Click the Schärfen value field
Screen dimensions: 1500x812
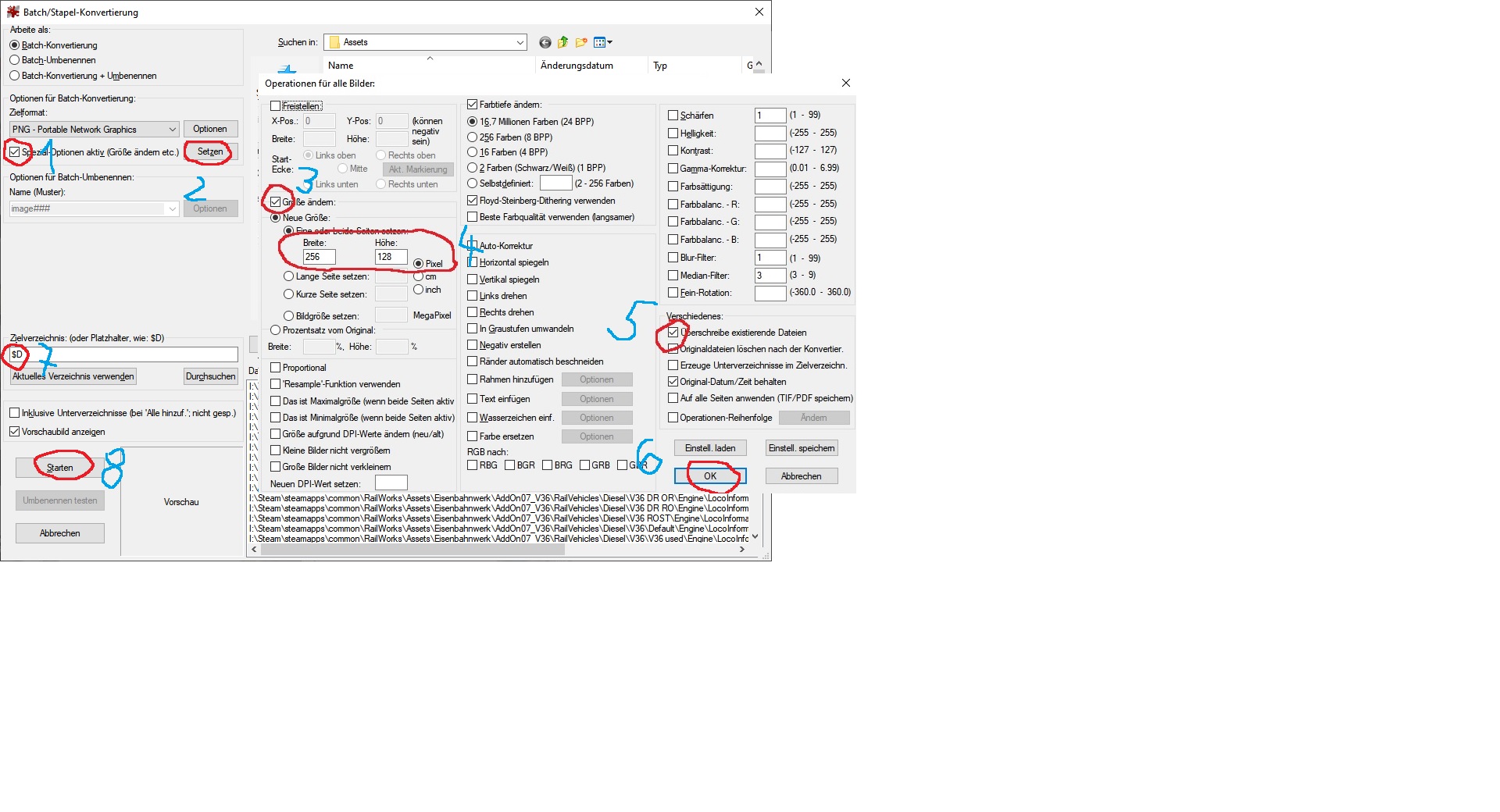[770, 116]
